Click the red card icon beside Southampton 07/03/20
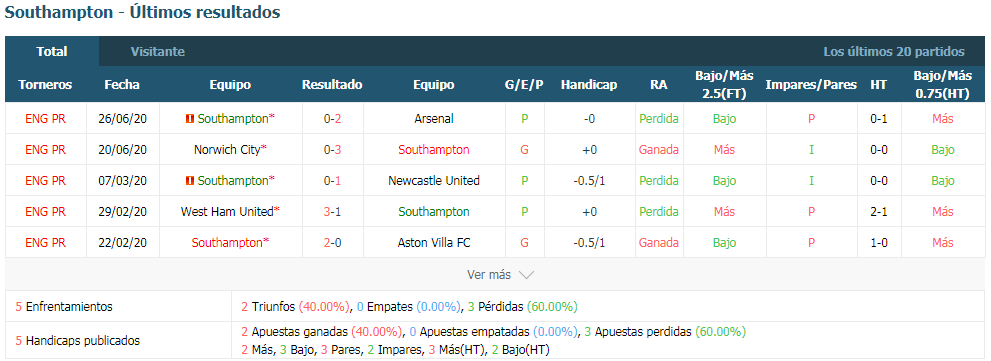This screenshot has height=361, width=991. [190, 181]
